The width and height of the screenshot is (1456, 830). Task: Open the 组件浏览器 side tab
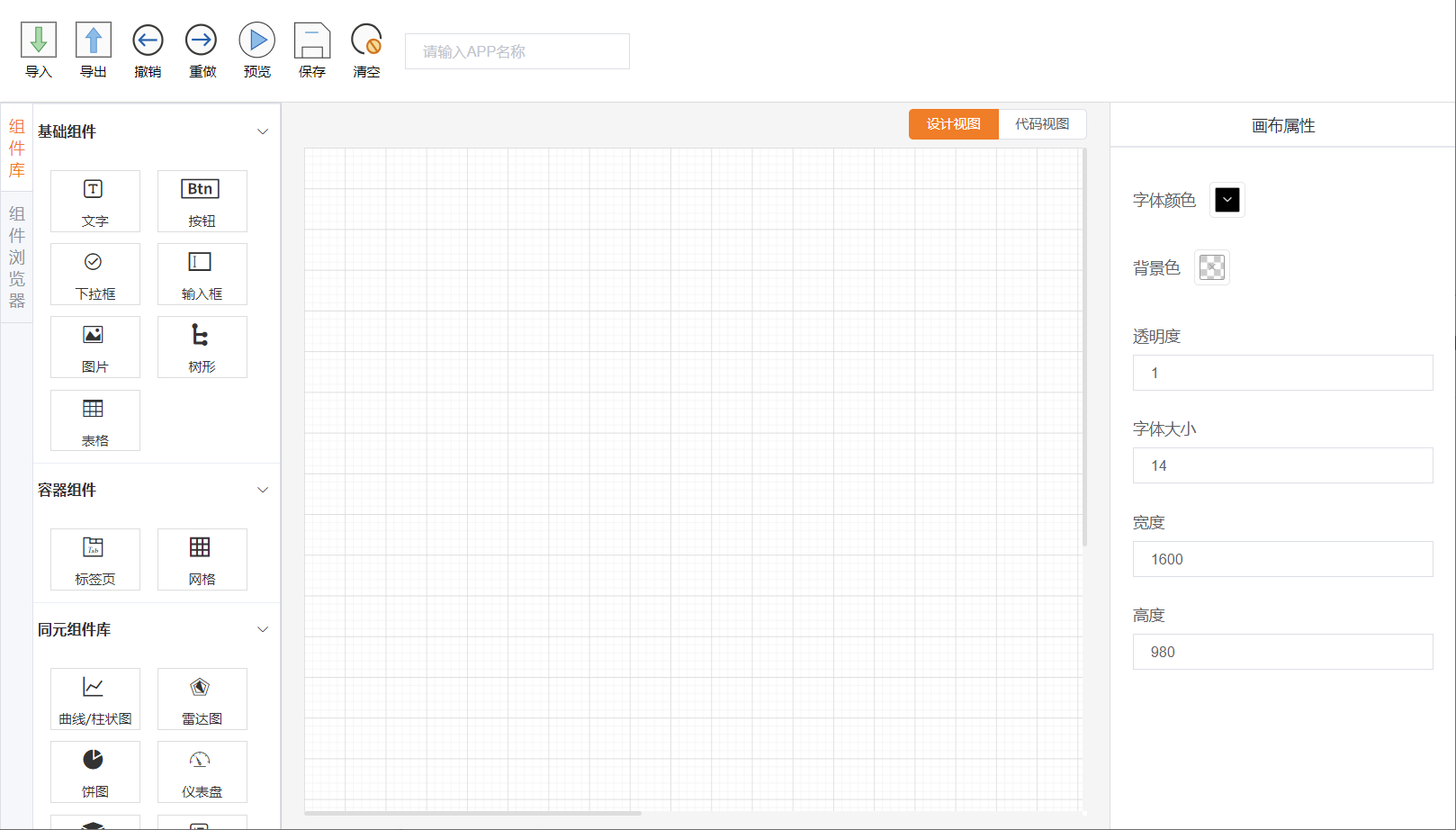coord(17,257)
